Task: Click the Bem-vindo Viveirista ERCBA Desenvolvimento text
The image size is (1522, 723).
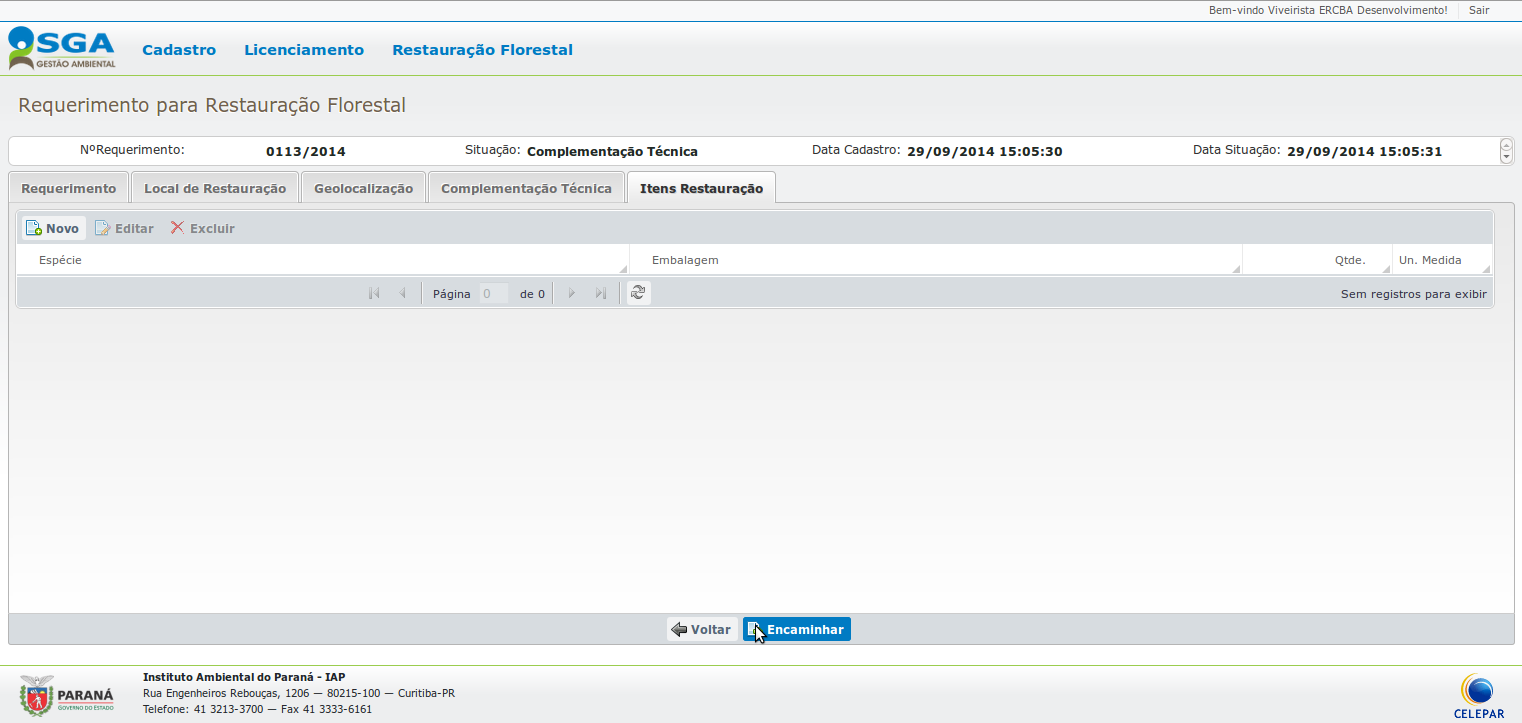Action: [1328, 10]
